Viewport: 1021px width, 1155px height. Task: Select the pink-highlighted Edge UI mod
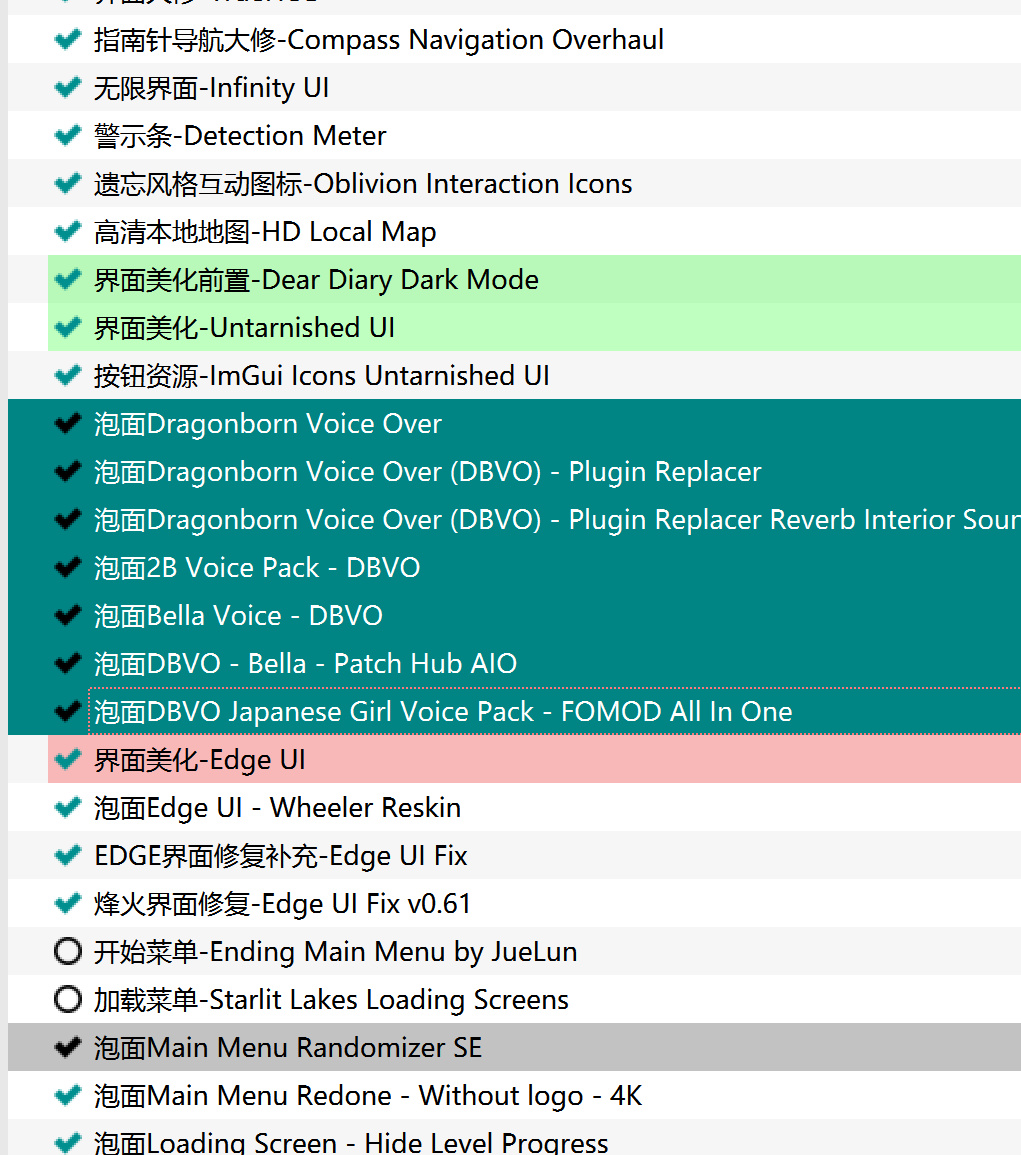pos(200,760)
